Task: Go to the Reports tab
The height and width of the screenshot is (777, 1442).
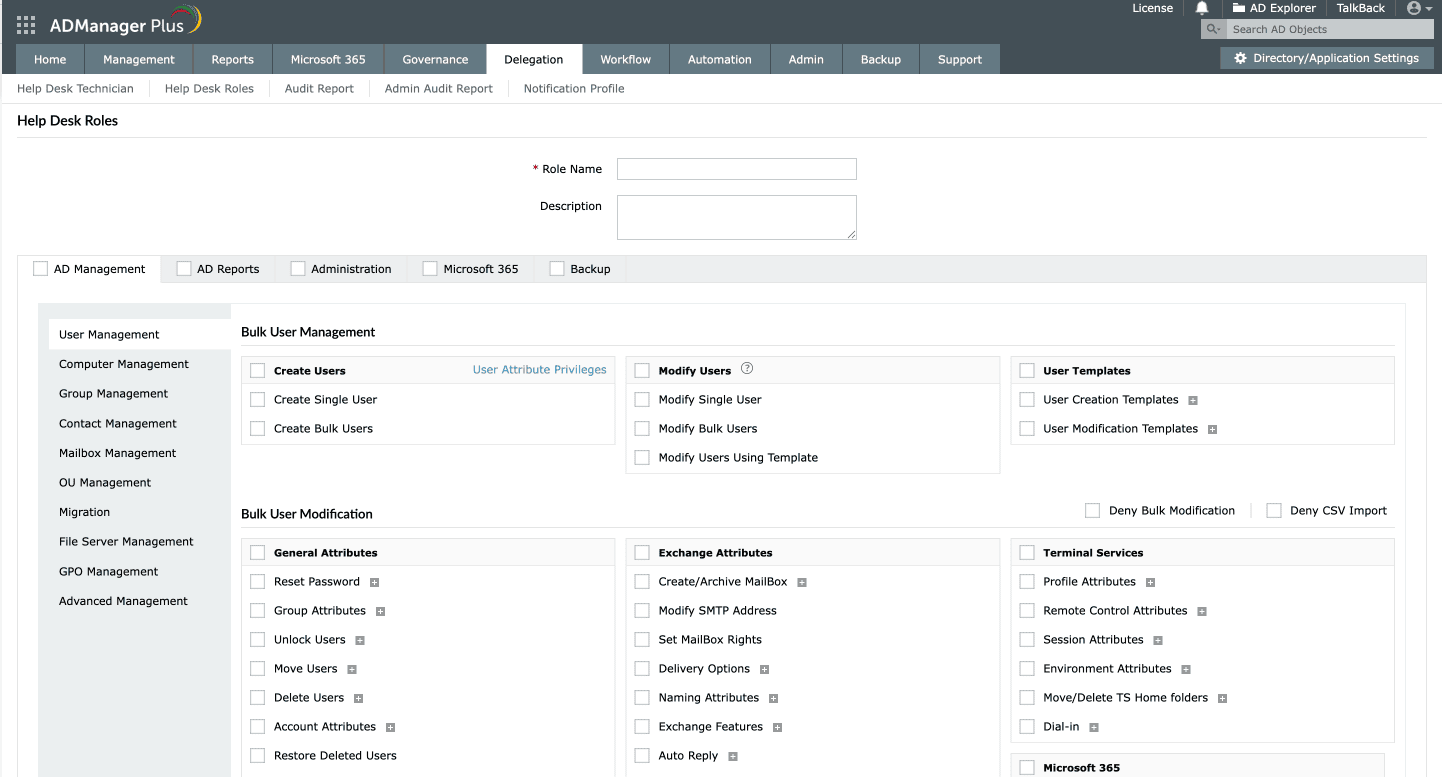Action: coord(233,59)
